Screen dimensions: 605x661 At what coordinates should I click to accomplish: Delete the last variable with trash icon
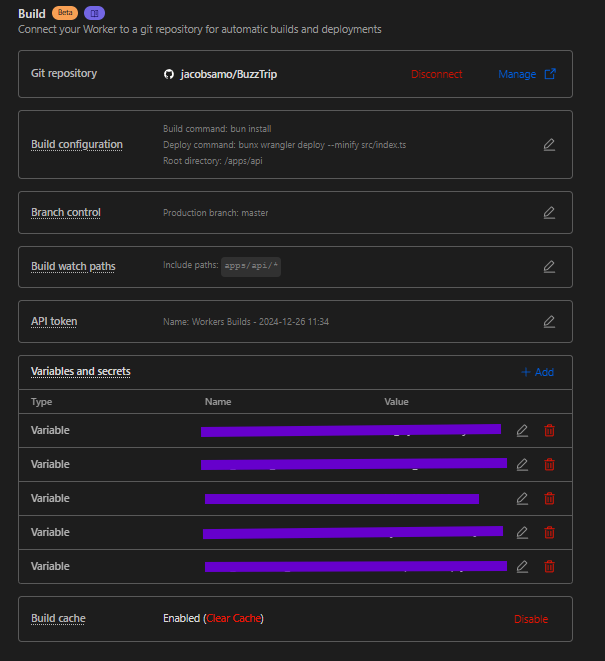pyautogui.click(x=549, y=566)
